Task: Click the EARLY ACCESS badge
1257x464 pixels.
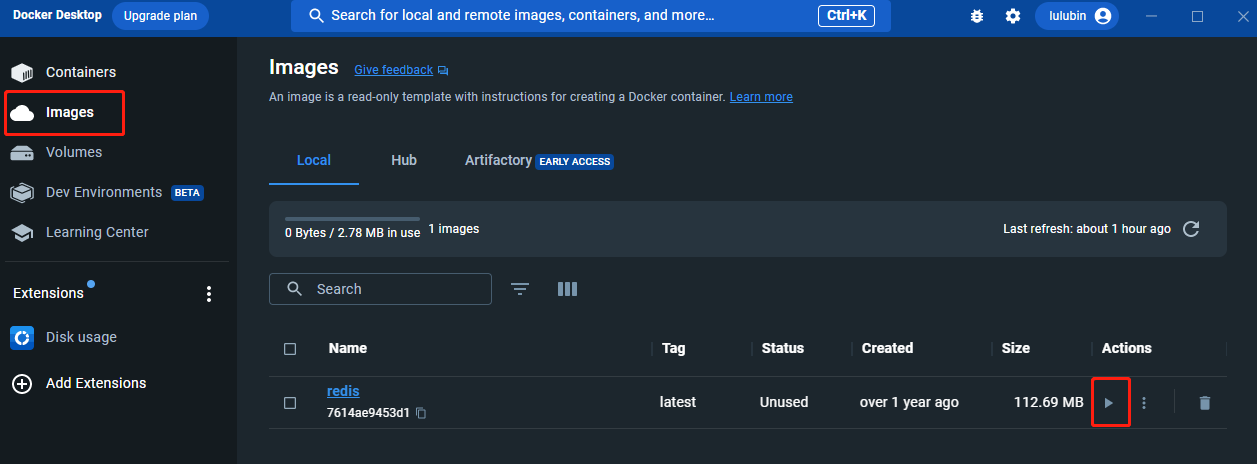Action: point(575,161)
